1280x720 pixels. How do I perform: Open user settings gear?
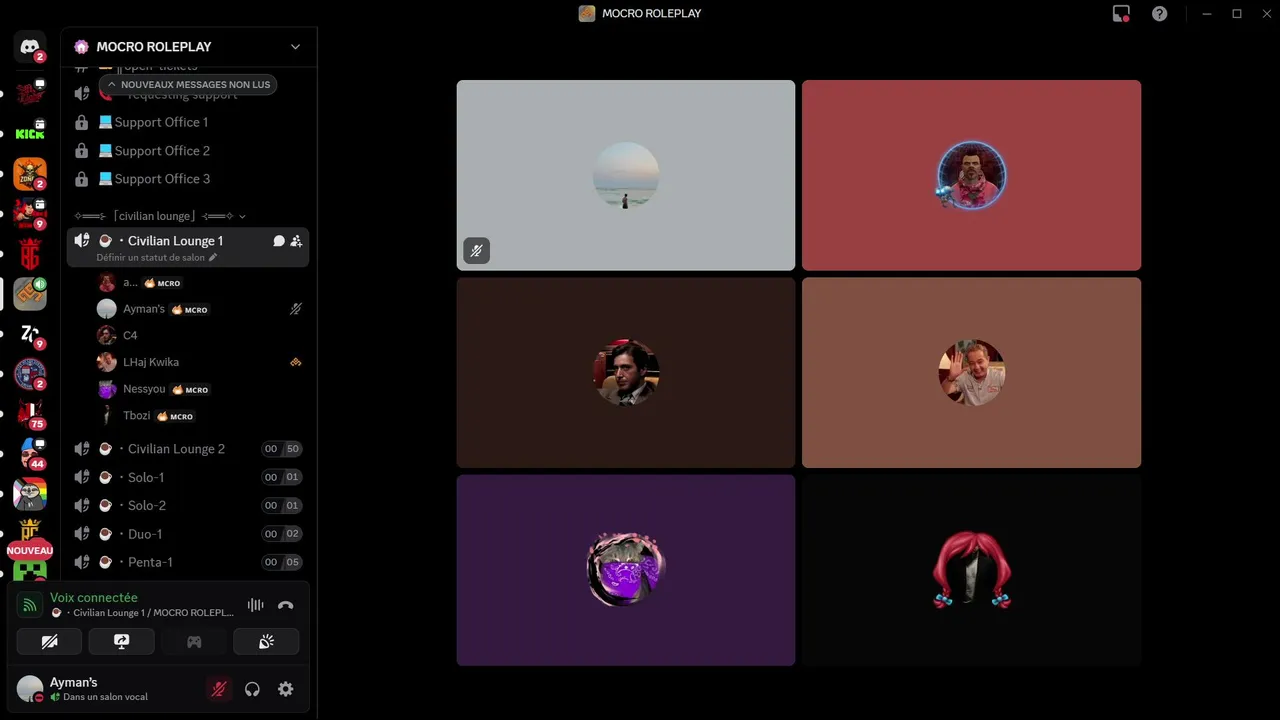coord(286,689)
